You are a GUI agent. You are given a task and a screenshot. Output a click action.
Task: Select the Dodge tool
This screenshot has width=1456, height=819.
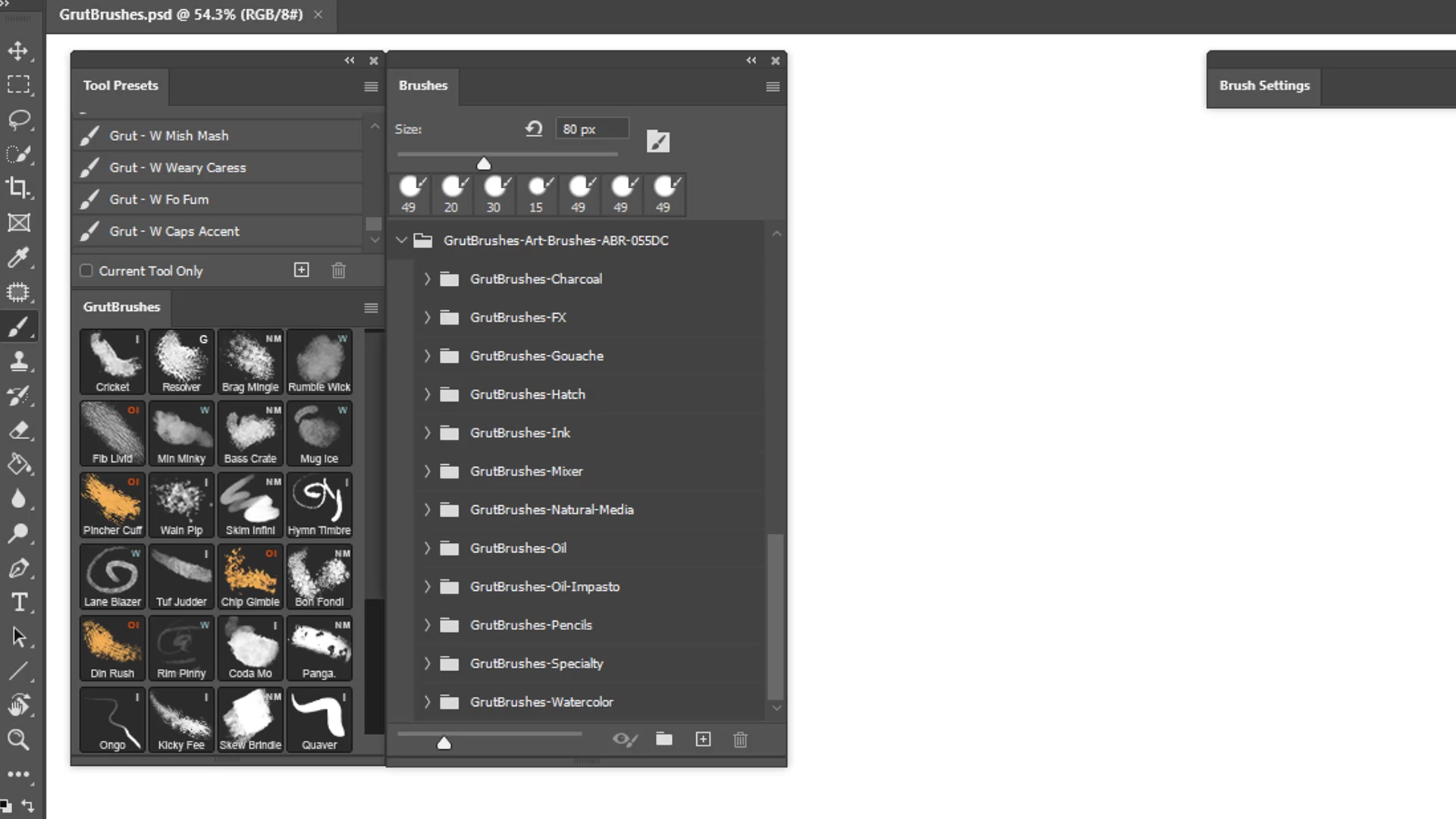coord(18,534)
